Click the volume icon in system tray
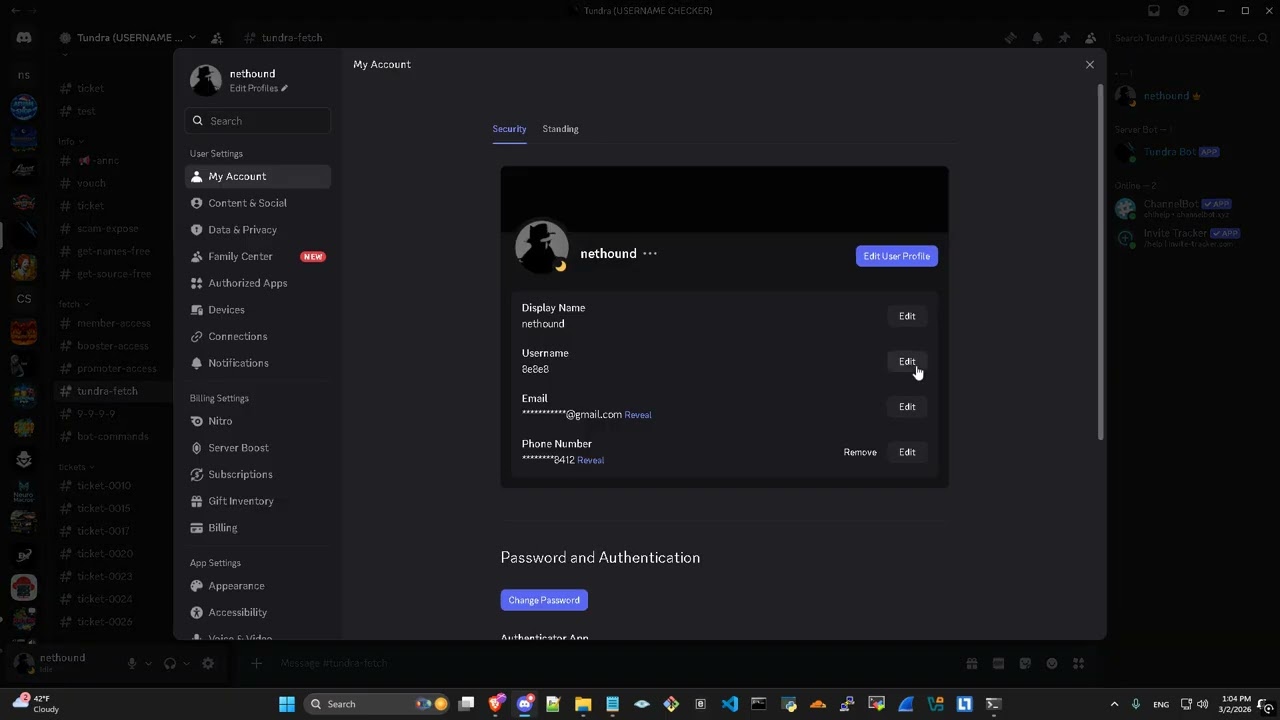Screen dimensions: 1280x720 [x=1202, y=704]
